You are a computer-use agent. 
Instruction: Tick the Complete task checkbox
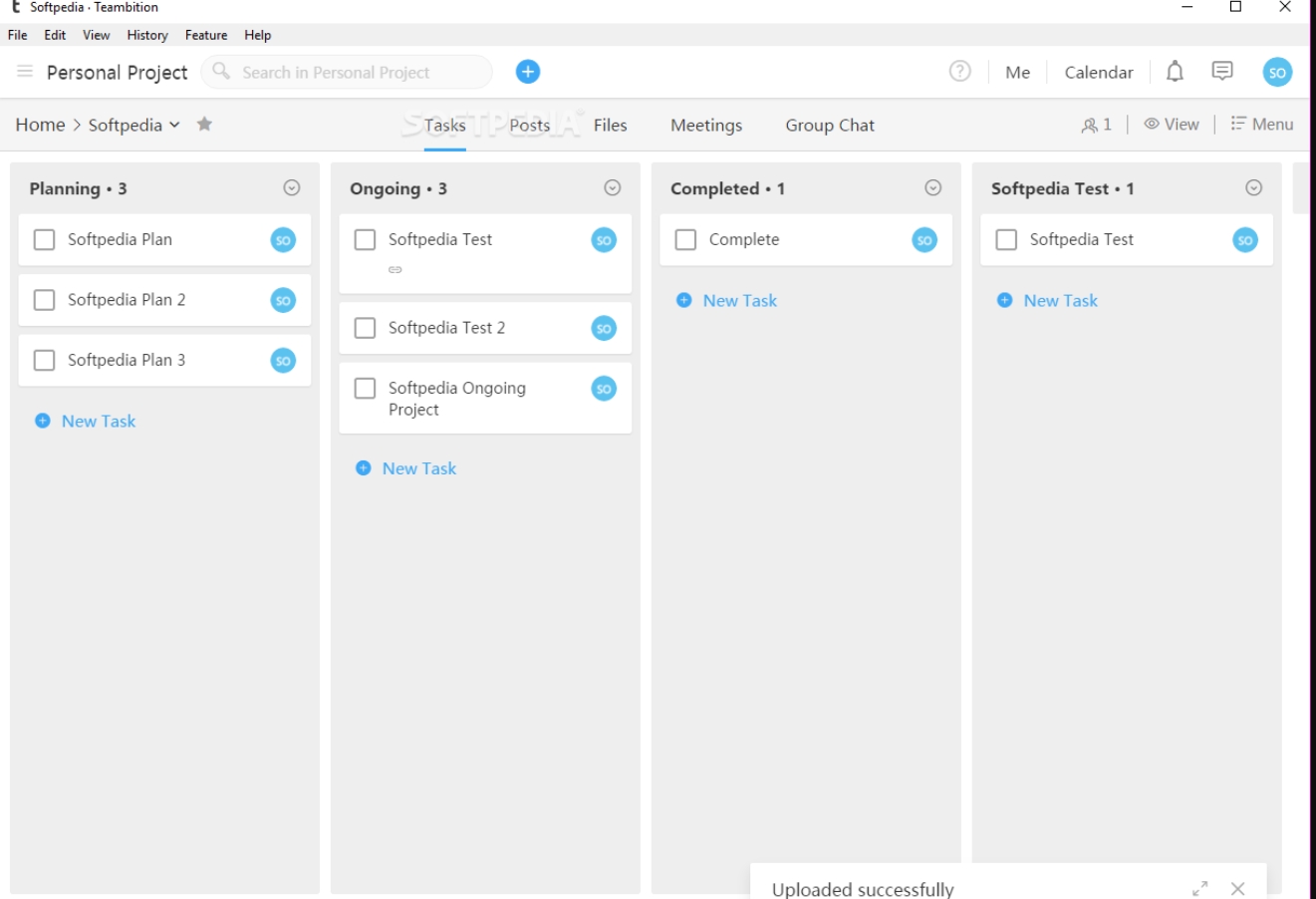tap(686, 240)
